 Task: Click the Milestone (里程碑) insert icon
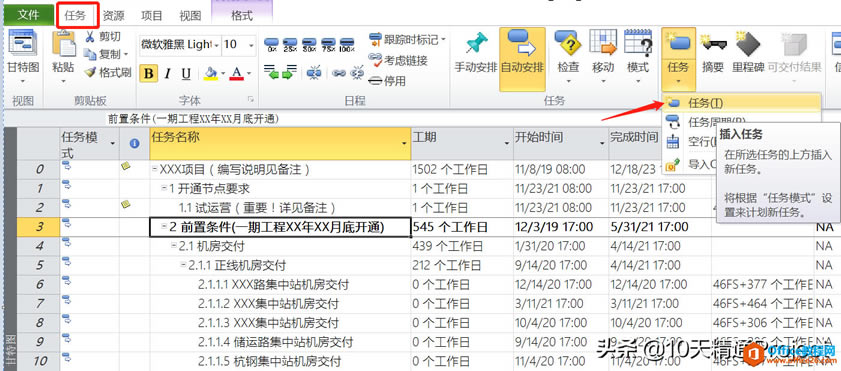(x=748, y=45)
